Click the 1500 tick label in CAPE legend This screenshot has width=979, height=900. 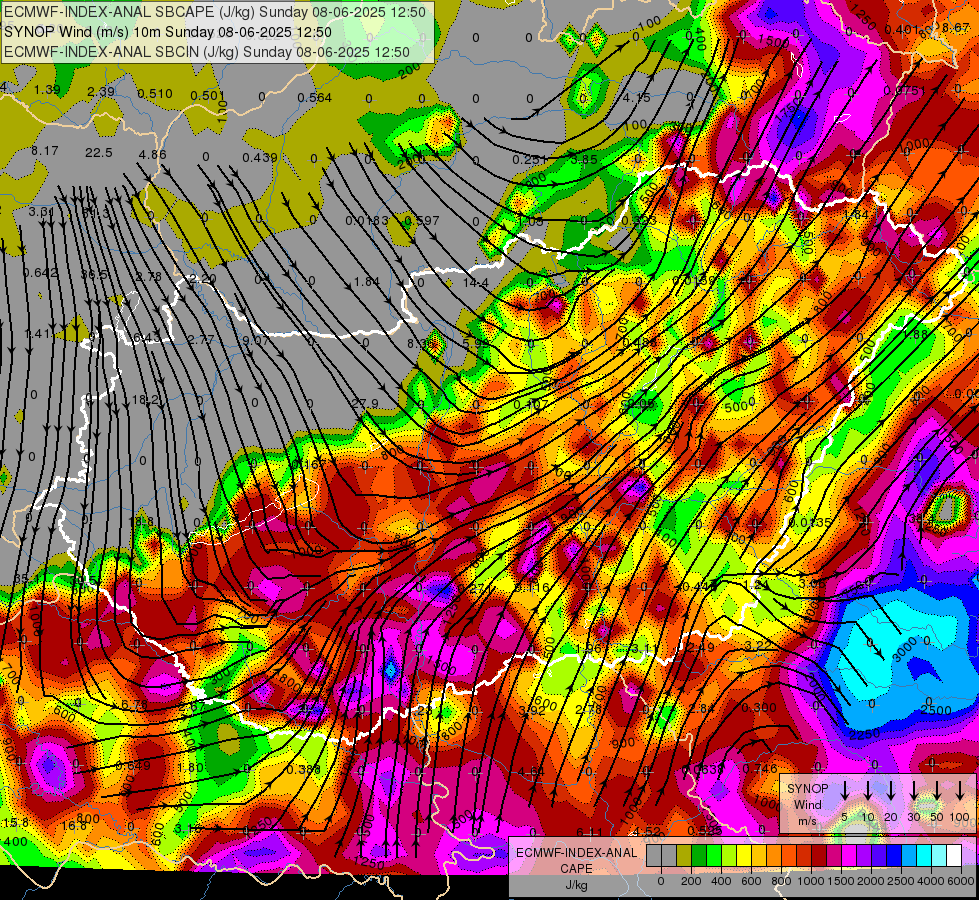click(840, 881)
